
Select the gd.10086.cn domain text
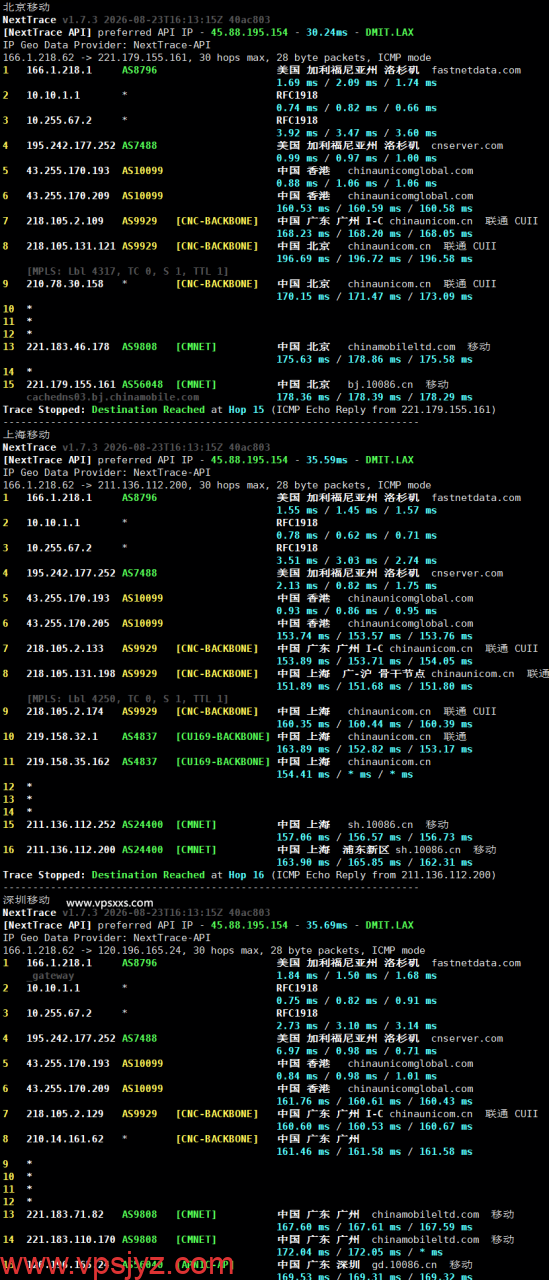click(404, 1264)
